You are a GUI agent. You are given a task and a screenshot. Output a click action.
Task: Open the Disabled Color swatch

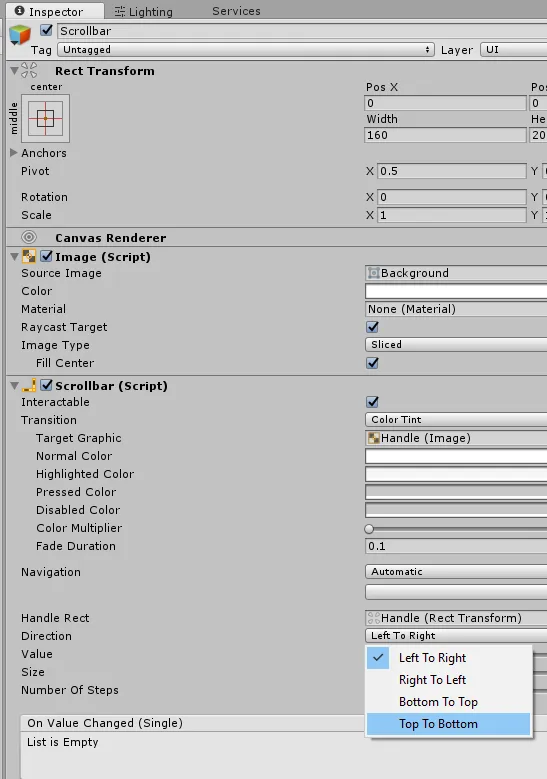[x=456, y=510]
